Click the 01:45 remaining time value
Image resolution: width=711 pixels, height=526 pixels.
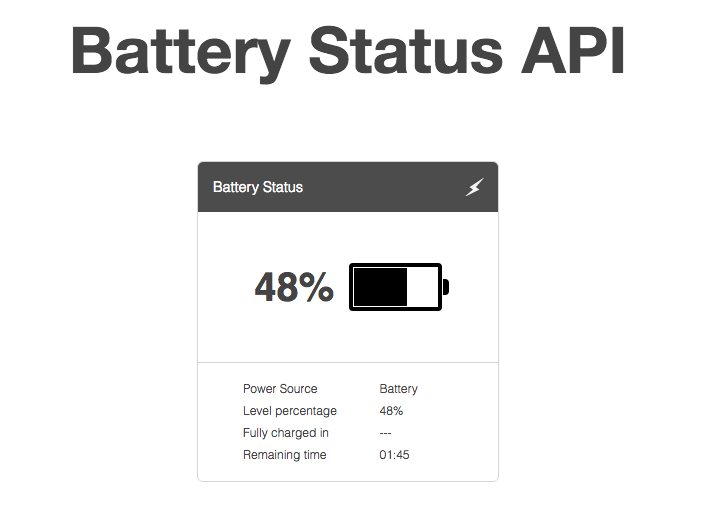pyautogui.click(x=395, y=455)
